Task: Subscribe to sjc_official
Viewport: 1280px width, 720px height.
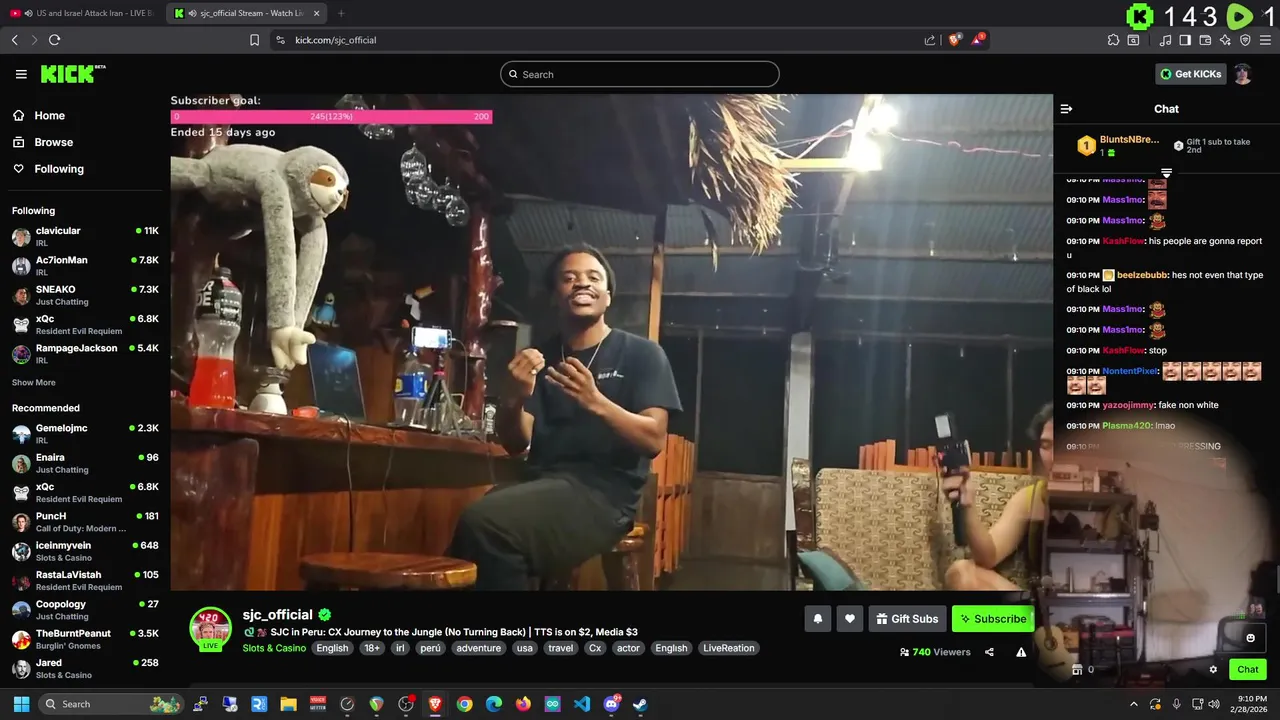Action: [x=993, y=619]
